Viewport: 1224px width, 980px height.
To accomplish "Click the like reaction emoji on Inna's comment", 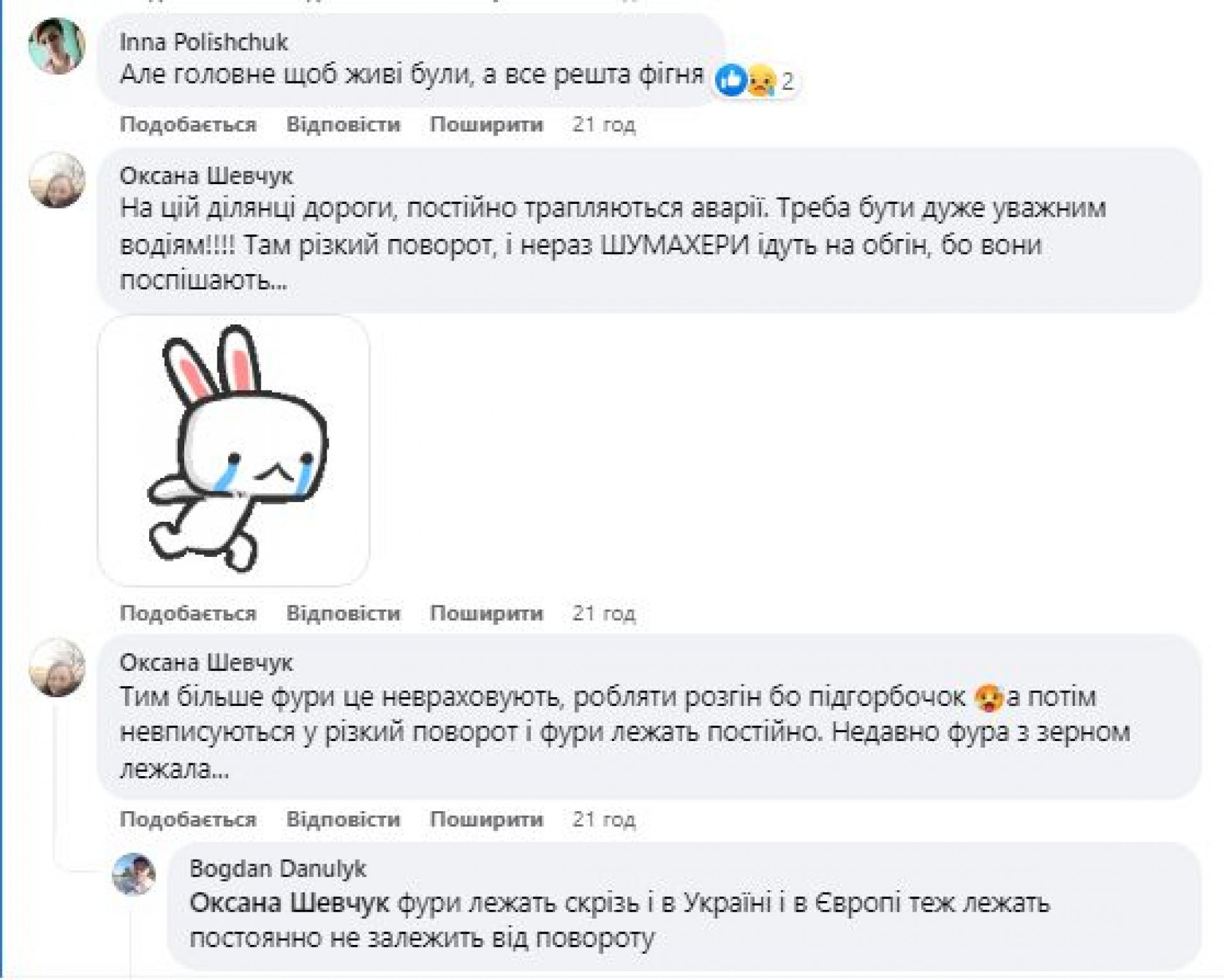I will pyautogui.click(x=731, y=81).
